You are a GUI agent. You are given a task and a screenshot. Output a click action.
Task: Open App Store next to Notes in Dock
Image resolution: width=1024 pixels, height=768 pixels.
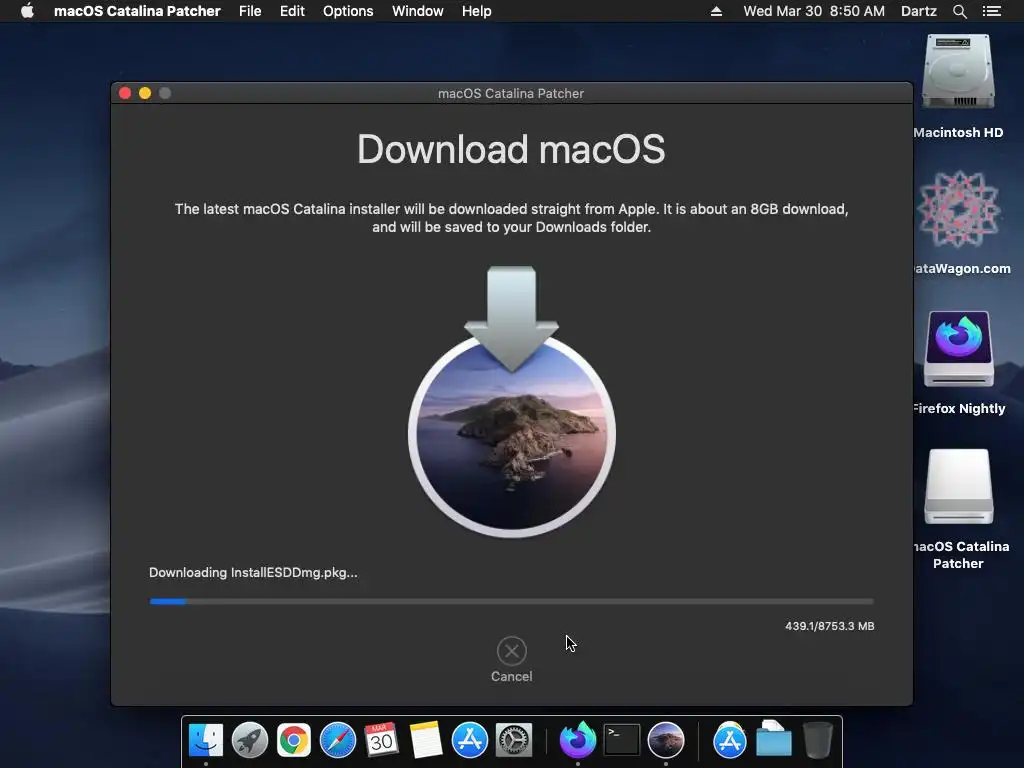[x=470, y=740]
